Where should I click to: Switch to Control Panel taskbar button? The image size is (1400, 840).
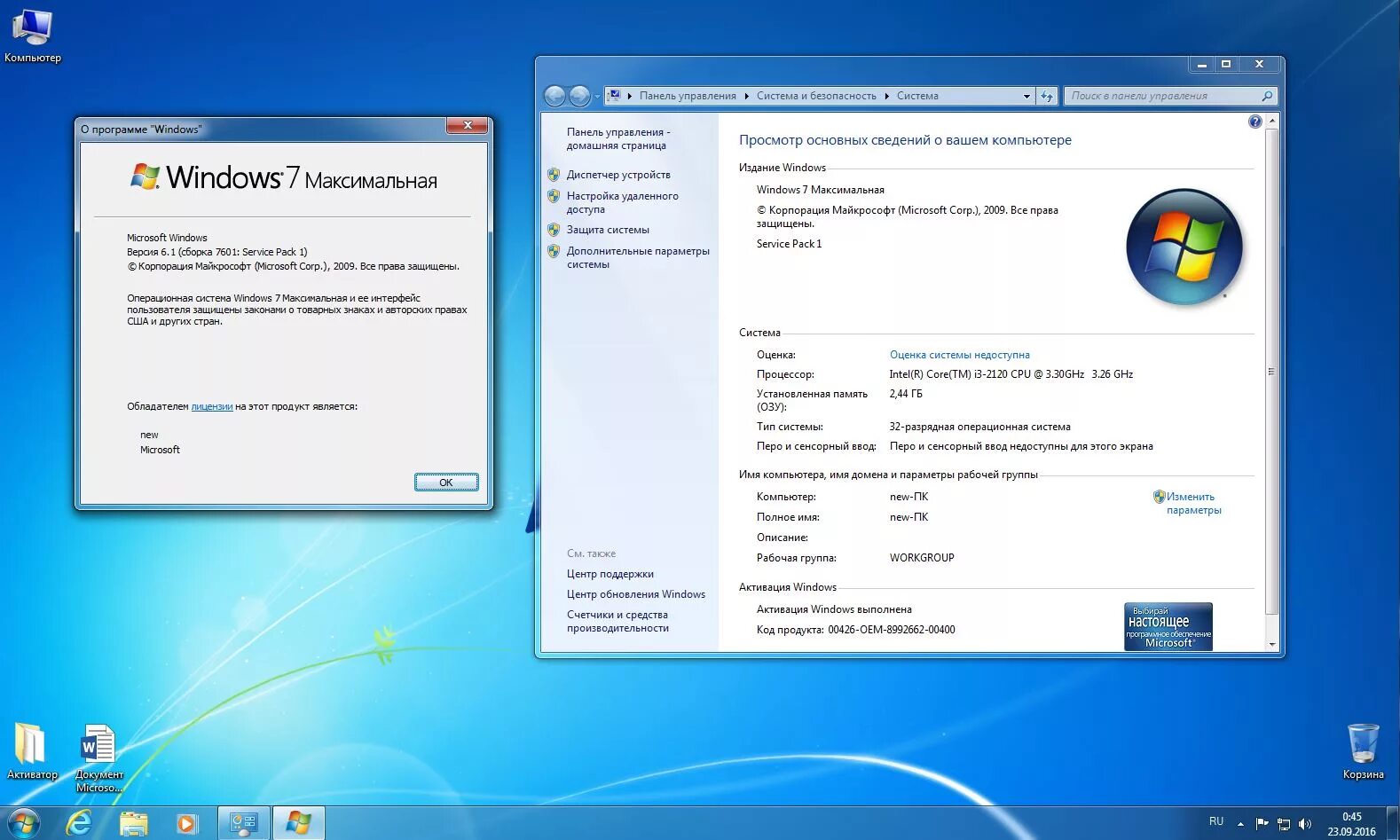point(244,823)
